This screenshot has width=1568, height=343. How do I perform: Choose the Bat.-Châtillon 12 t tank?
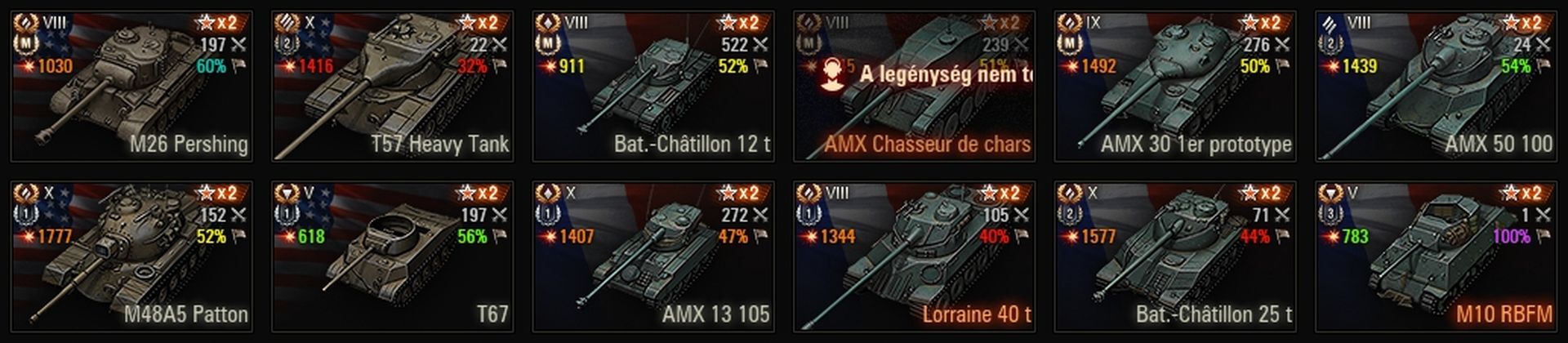pos(653,86)
